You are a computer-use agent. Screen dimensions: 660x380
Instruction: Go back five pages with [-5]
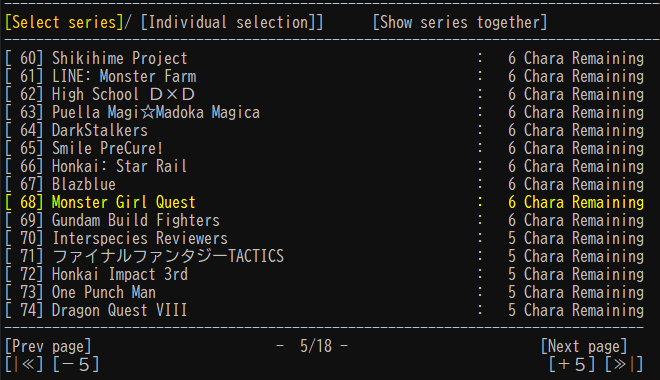76,364
